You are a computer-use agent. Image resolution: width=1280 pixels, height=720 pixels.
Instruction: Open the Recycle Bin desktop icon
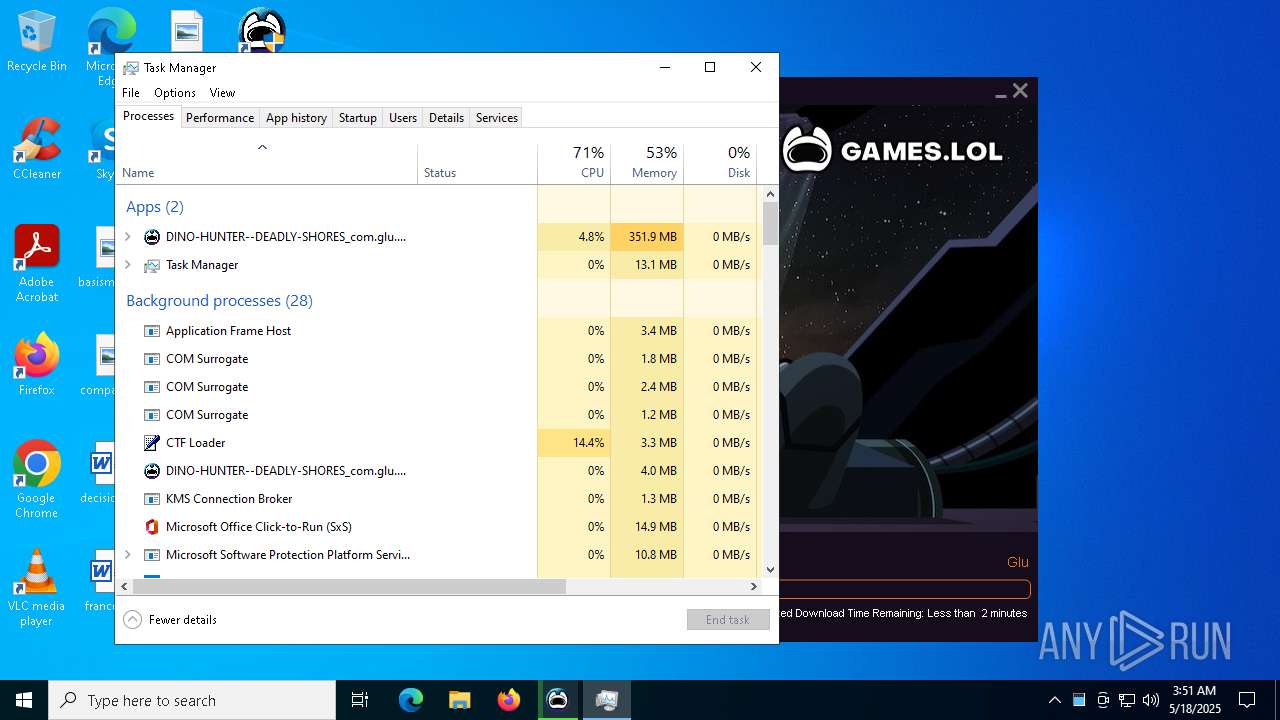pos(36,42)
